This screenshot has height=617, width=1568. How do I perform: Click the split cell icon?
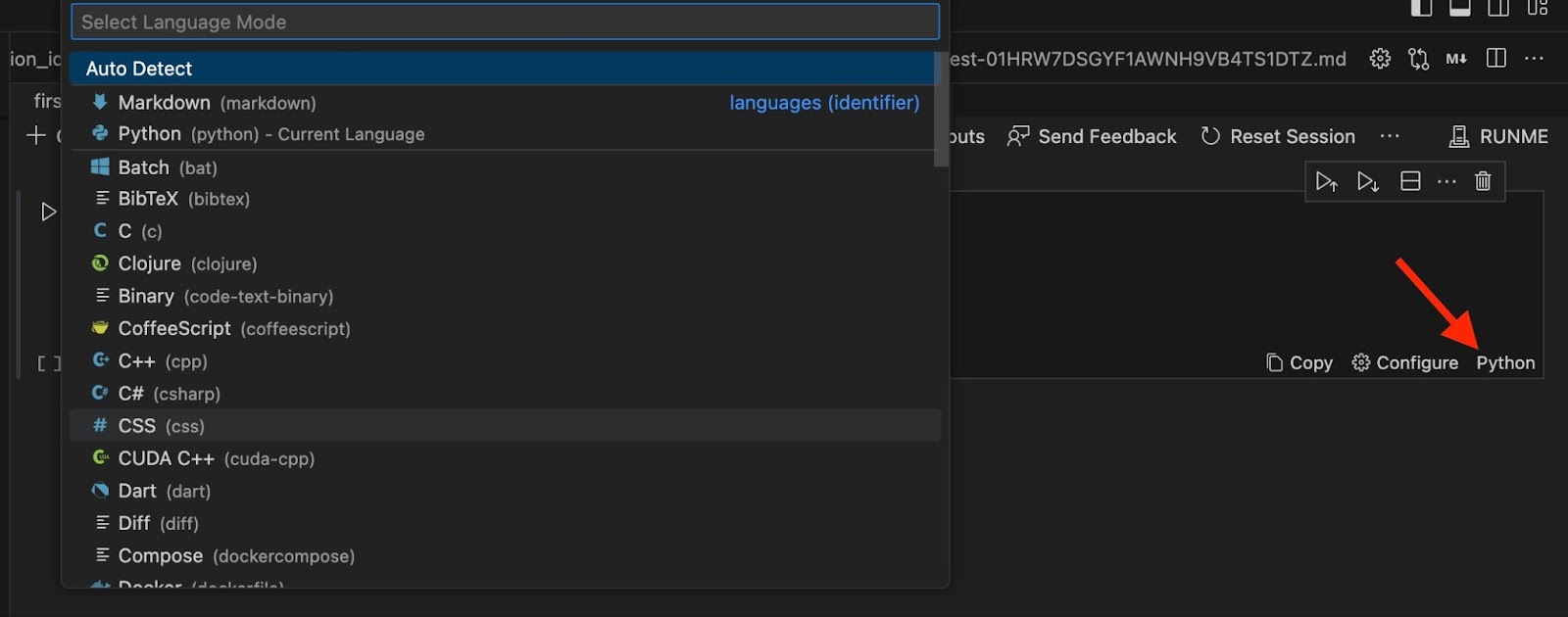click(1410, 181)
